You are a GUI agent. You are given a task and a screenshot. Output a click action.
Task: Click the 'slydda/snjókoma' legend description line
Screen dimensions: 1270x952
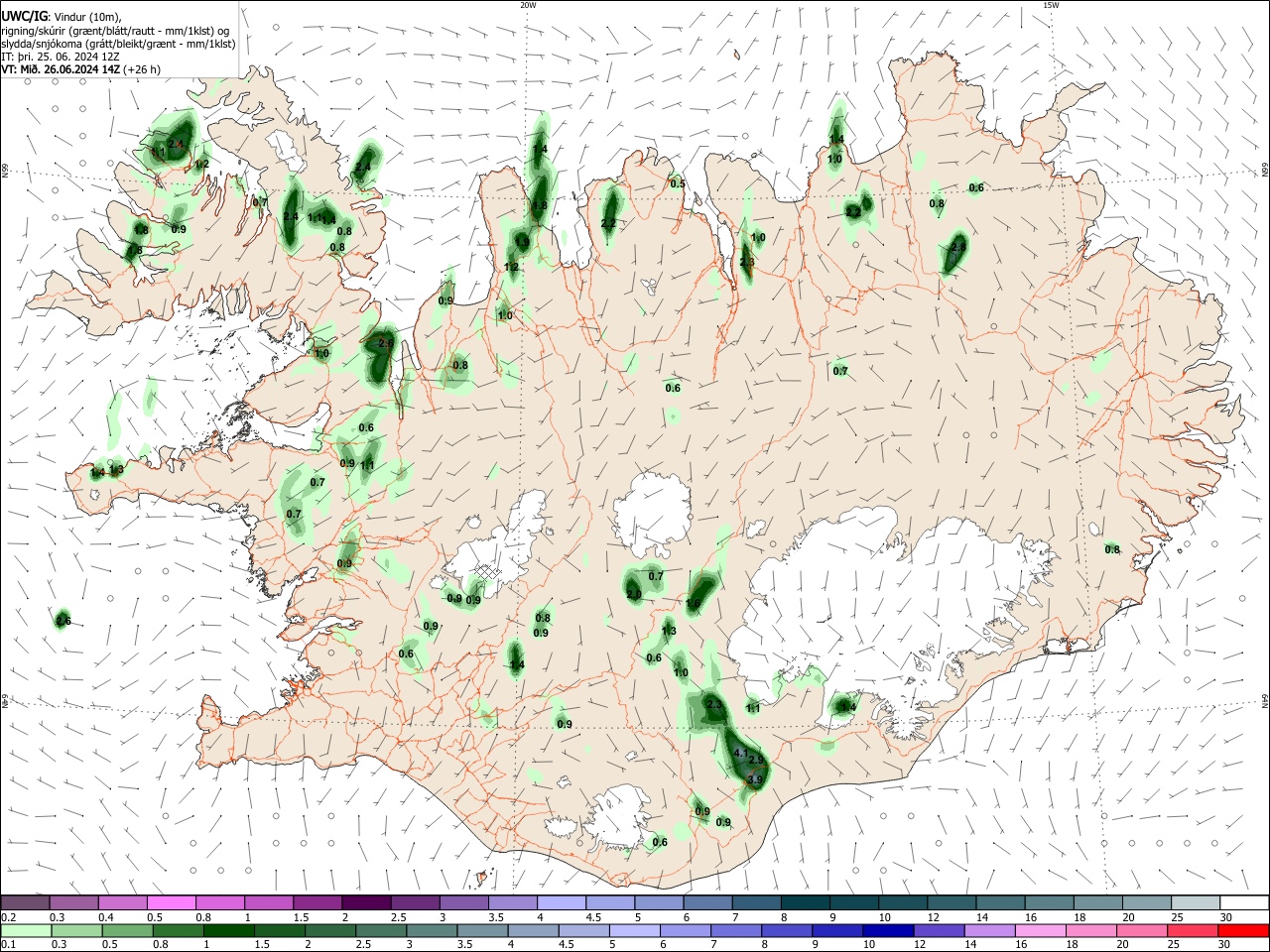(x=118, y=44)
